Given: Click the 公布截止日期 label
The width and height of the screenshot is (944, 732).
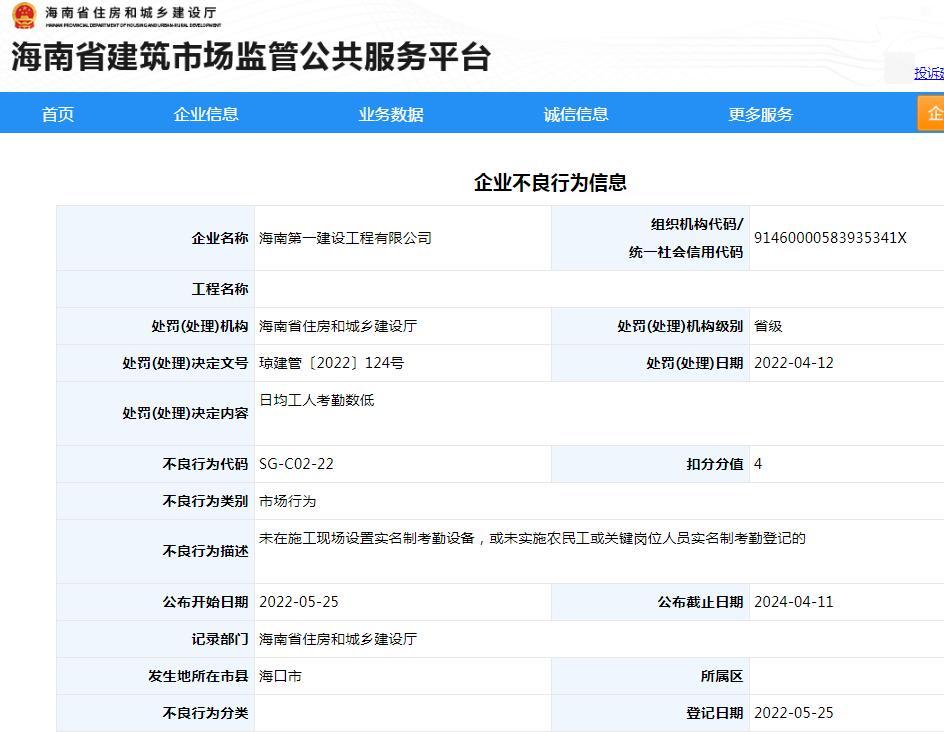Looking at the screenshot, I should coord(700,602).
